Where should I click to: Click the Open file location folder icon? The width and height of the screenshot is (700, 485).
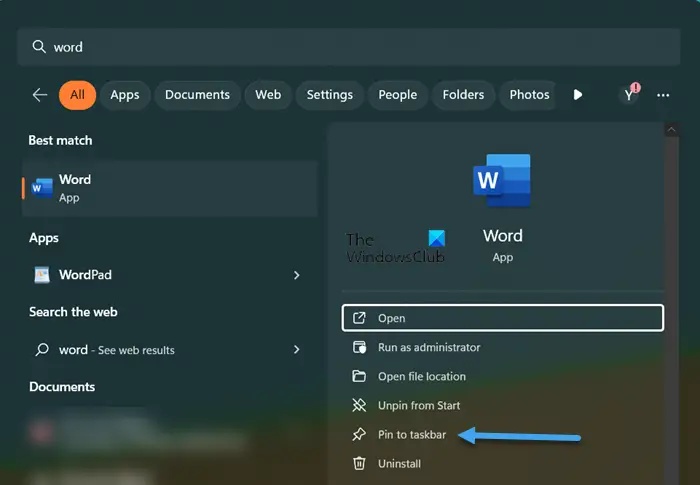point(359,376)
